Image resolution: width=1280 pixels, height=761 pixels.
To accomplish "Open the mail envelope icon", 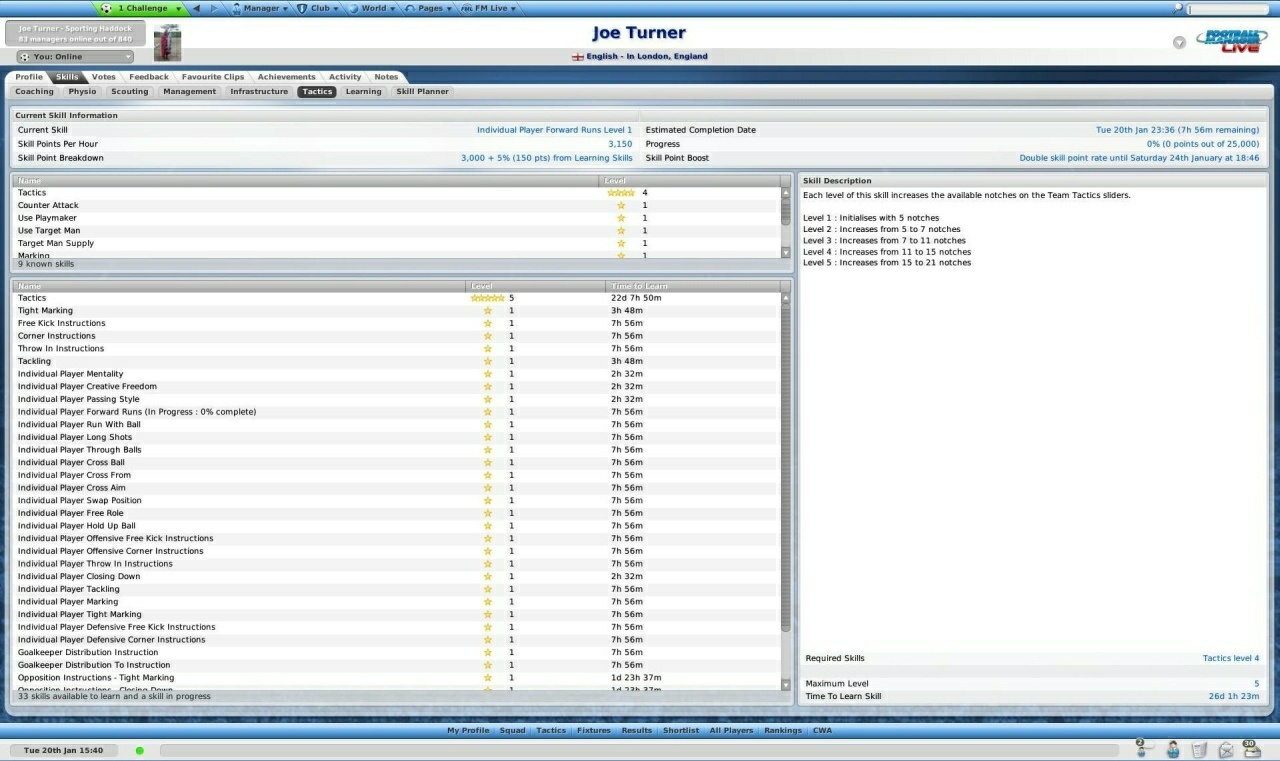I will pyautogui.click(x=1226, y=750).
